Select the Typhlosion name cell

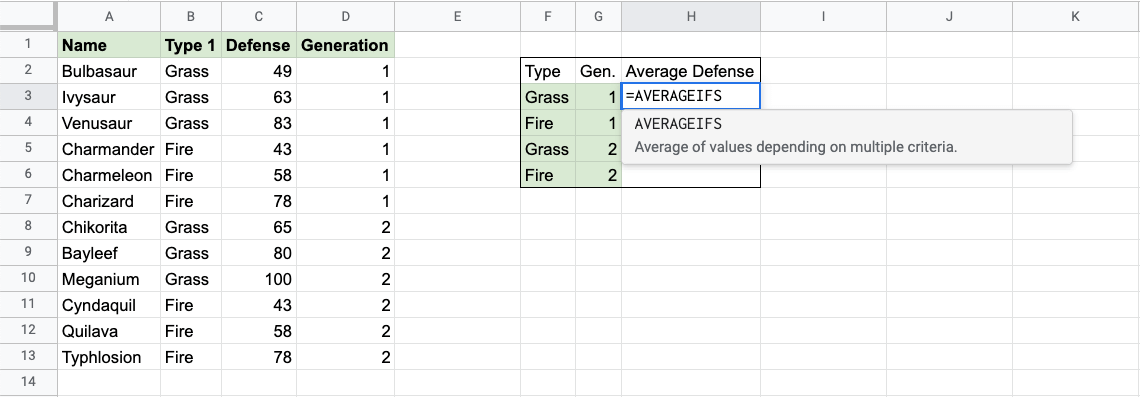tap(109, 357)
